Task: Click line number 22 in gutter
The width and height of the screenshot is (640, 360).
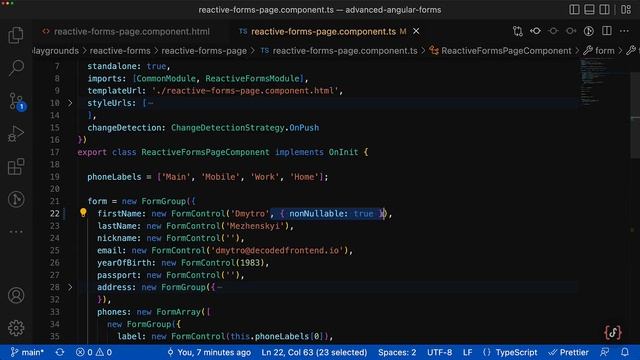Action: click(x=55, y=213)
